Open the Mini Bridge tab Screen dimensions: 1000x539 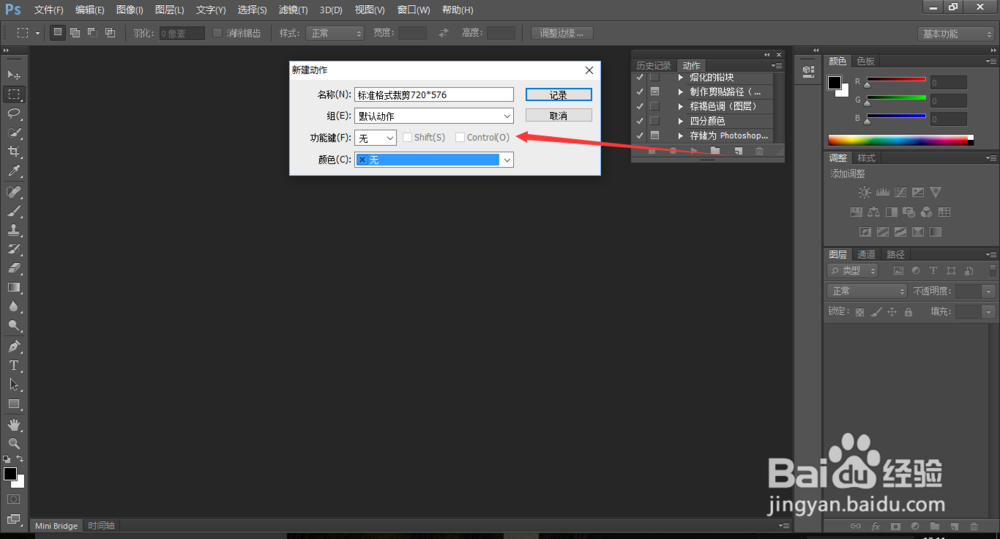pyautogui.click(x=56, y=526)
